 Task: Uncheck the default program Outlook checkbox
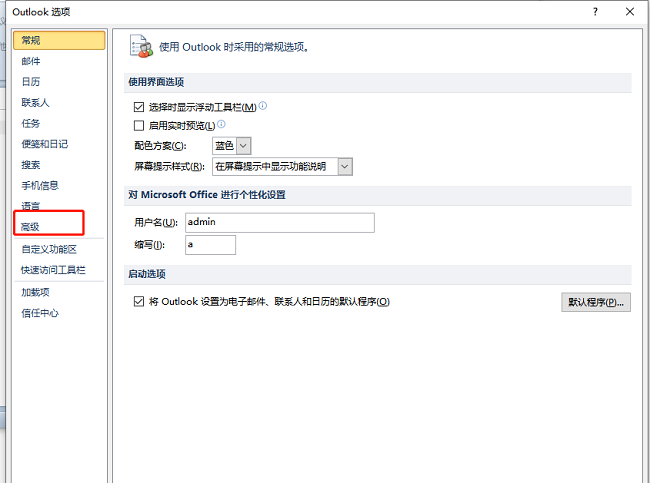[x=139, y=301]
